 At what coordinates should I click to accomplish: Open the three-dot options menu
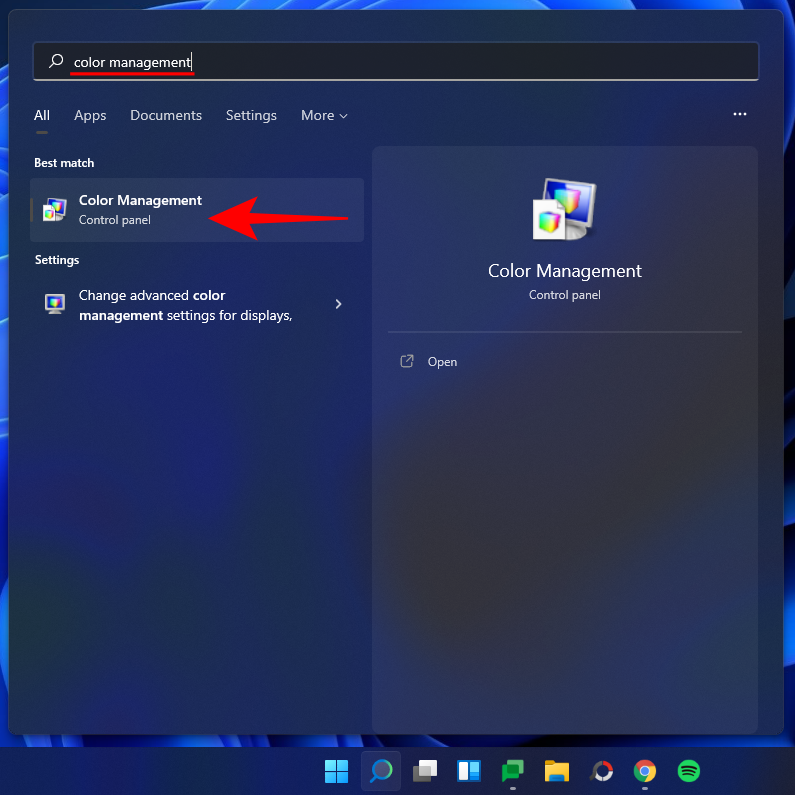740,114
